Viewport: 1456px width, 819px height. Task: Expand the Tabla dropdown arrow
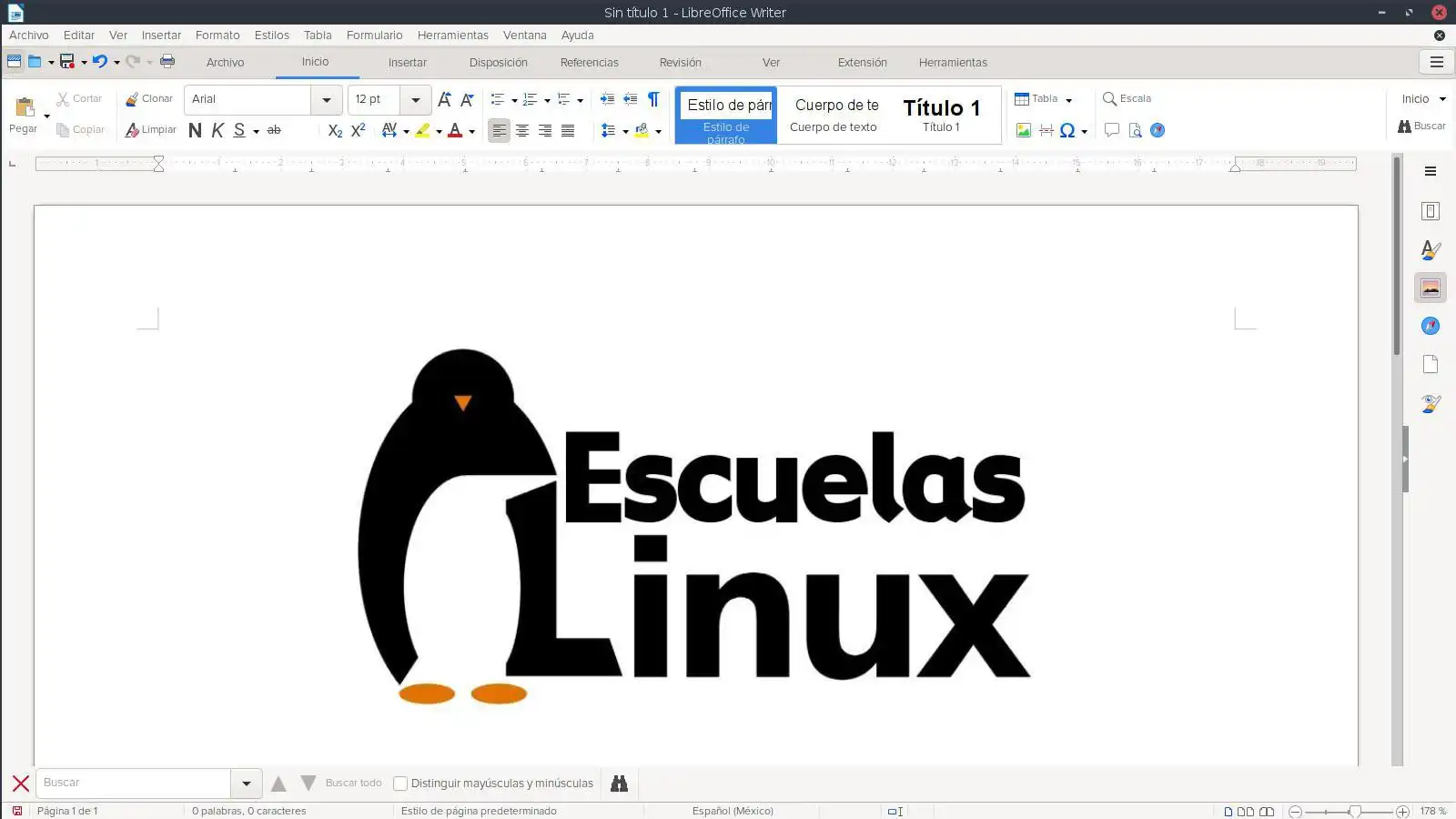click(x=1069, y=99)
